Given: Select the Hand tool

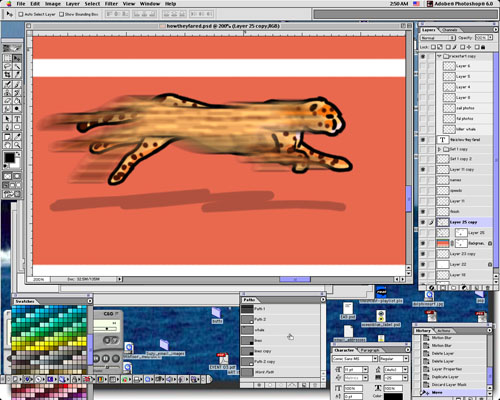Looking at the screenshot, I should 7,145.
